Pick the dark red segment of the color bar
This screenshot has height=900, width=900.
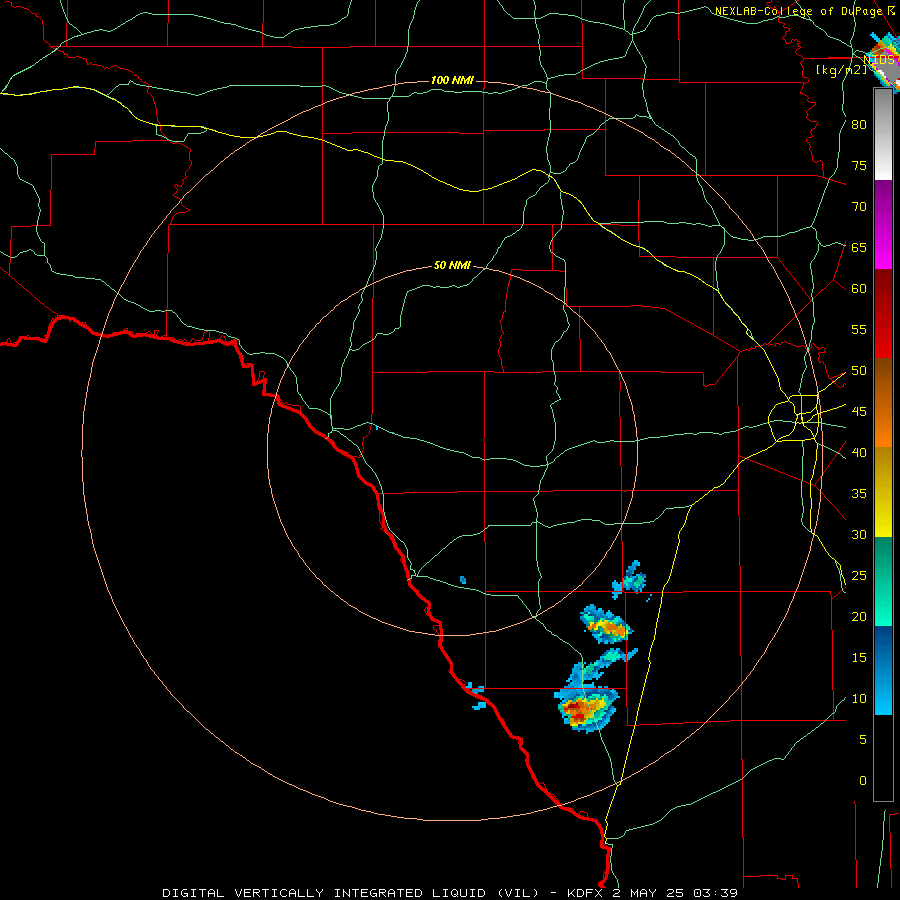[883, 313]
